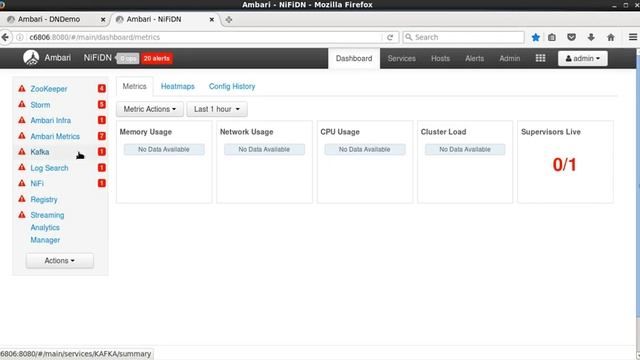Click the Memory Usage widget
Screen dimensions: 640x360
tap(164, 162)
